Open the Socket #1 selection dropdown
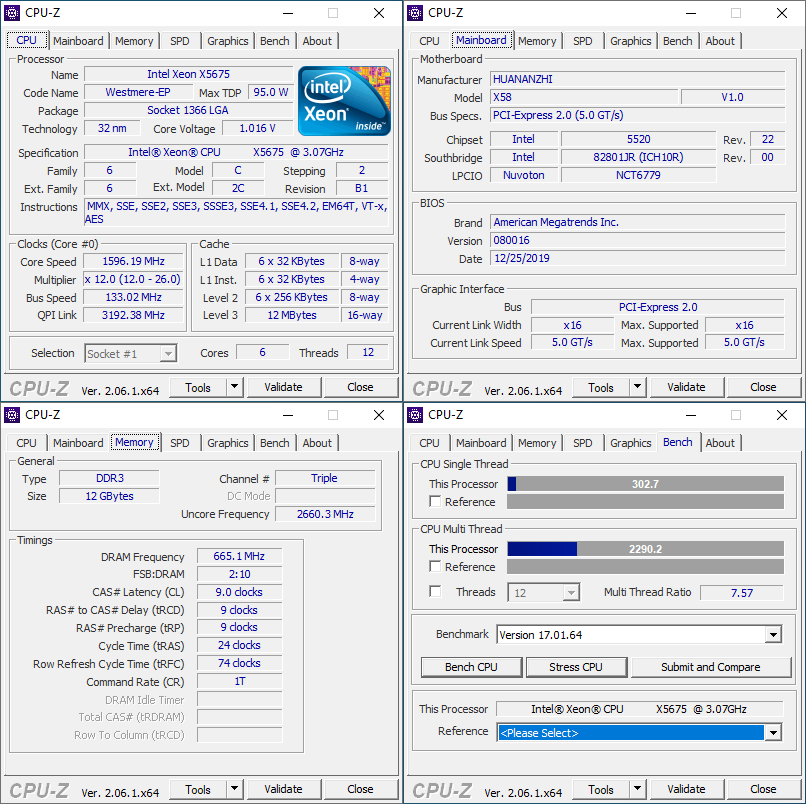 (168, 354)
